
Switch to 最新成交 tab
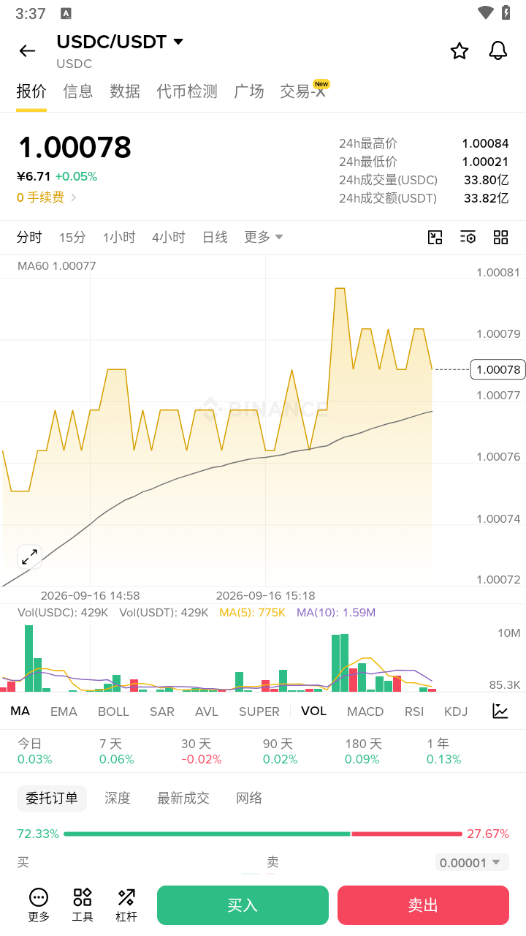tap(183, 798)
